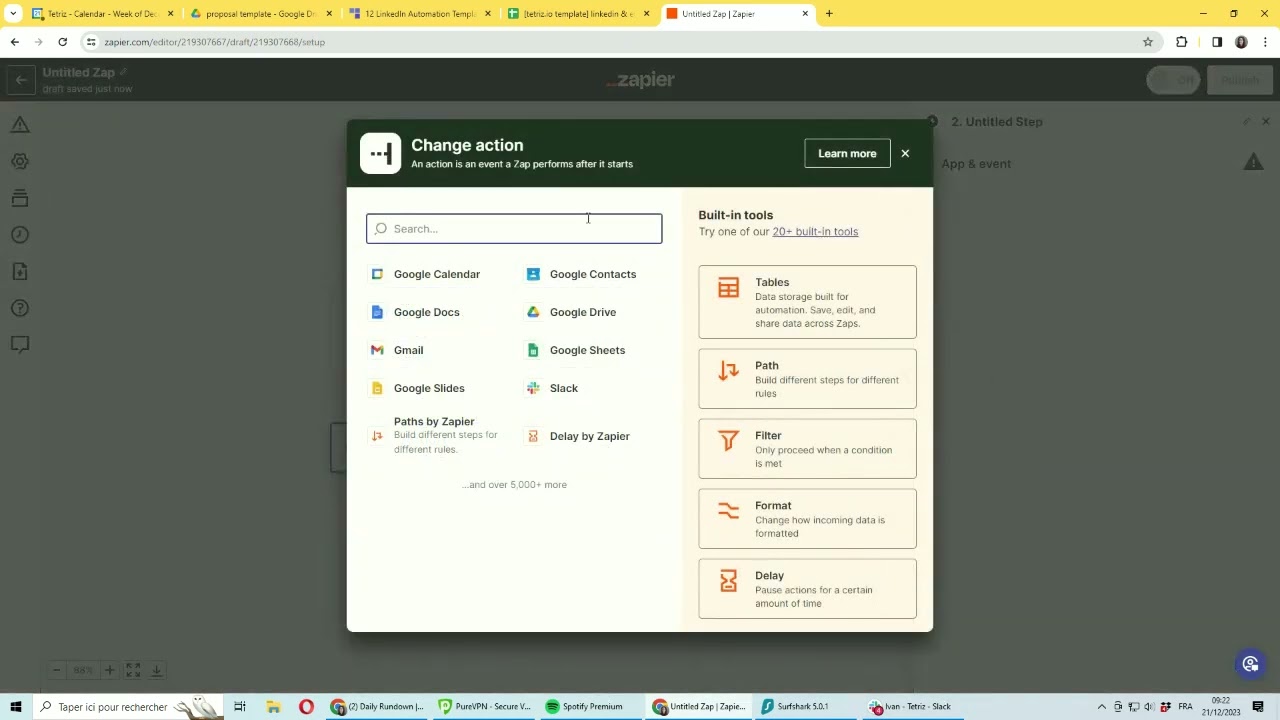Screen dimensions: 1280x720
Task: Open history clock icon in sidebar
Action: click(x=20, y=235)
